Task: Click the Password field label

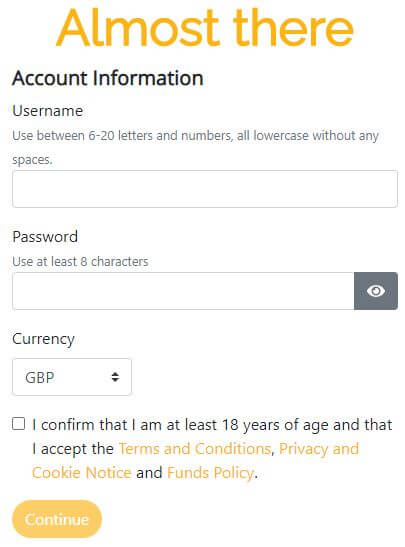Action: pyautogui.click(x=45, y=237)
